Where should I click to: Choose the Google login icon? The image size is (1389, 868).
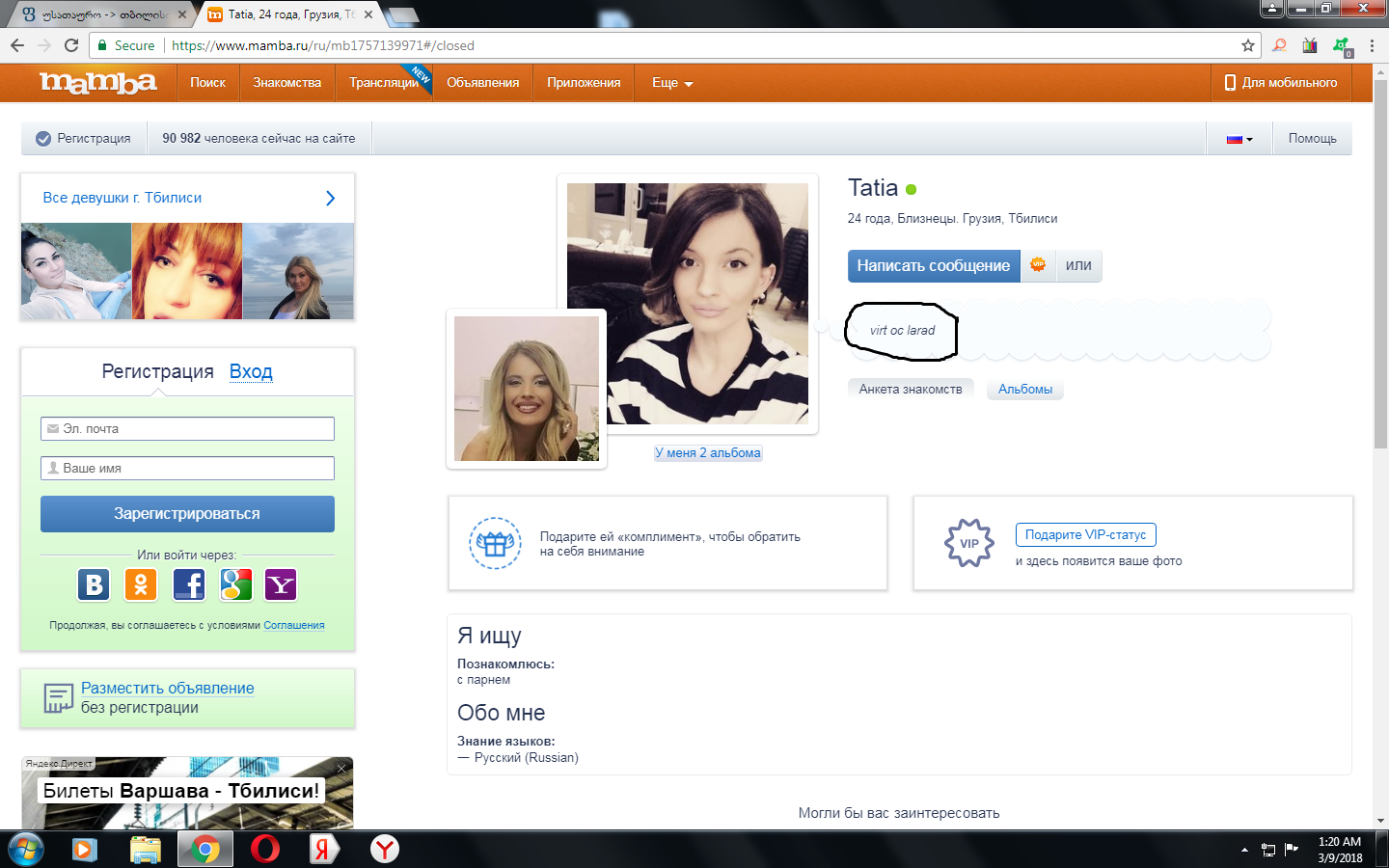tap(235, 584)
